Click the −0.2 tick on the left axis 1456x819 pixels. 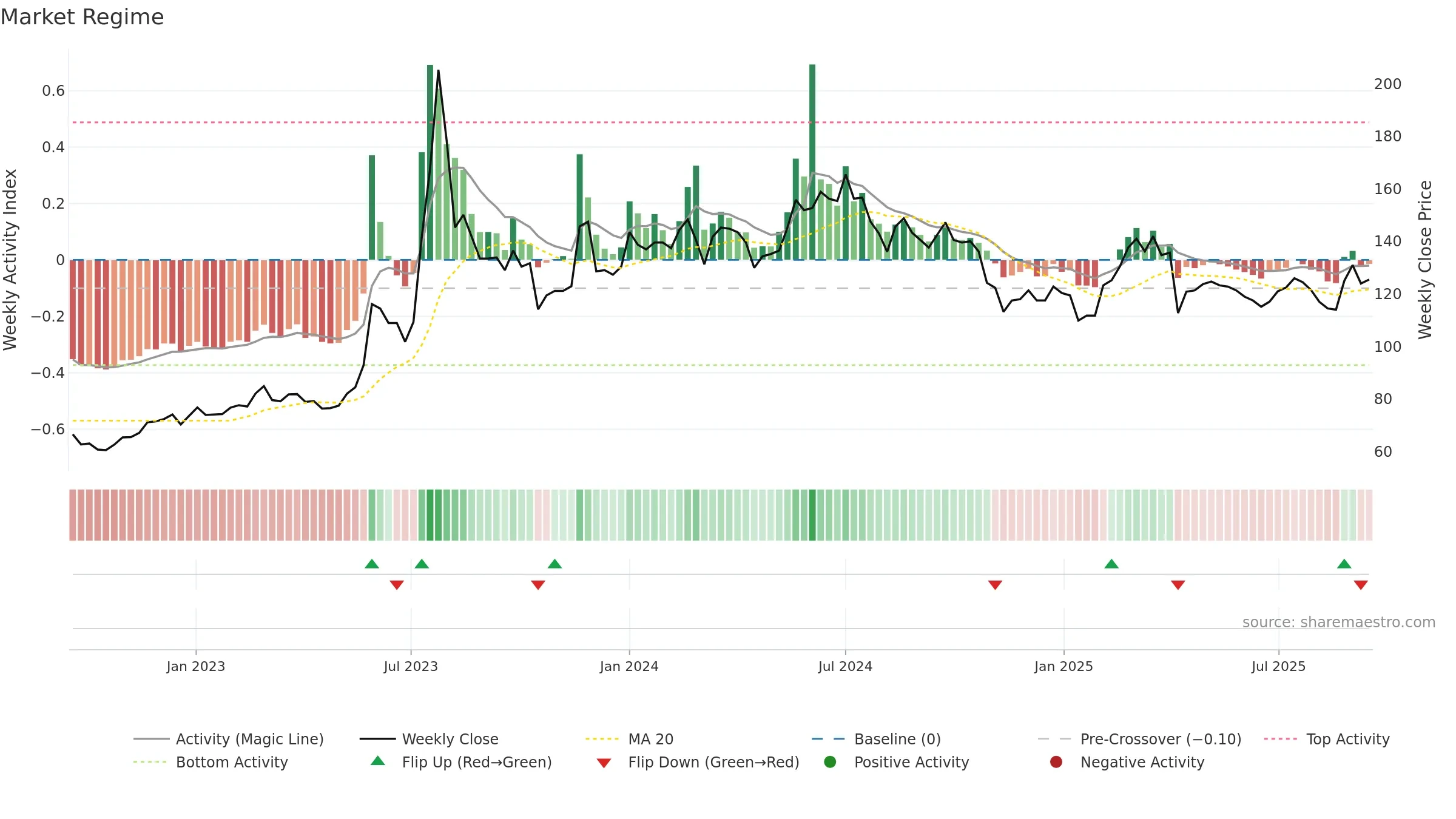click(x=48, y=316)
